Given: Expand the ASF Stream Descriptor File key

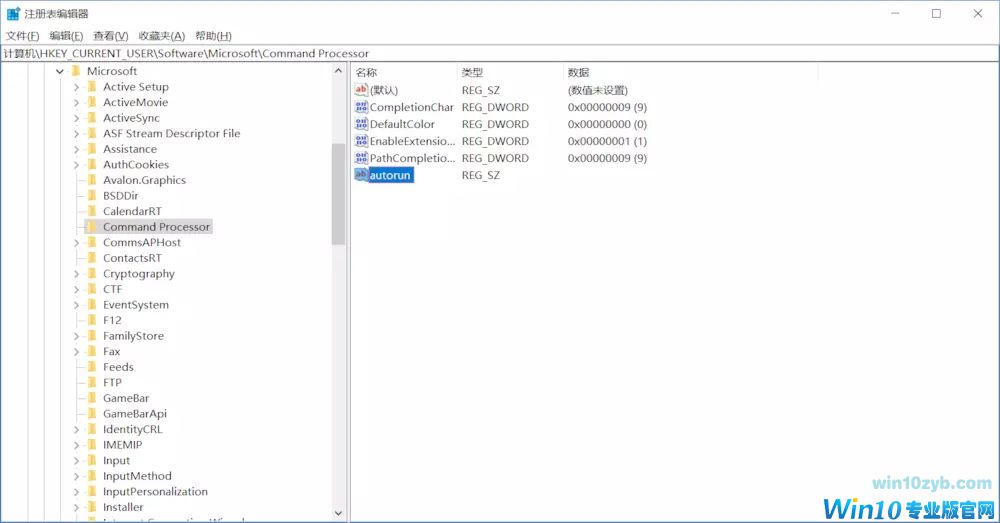Looking at the screenshot, I should (76, 133).
